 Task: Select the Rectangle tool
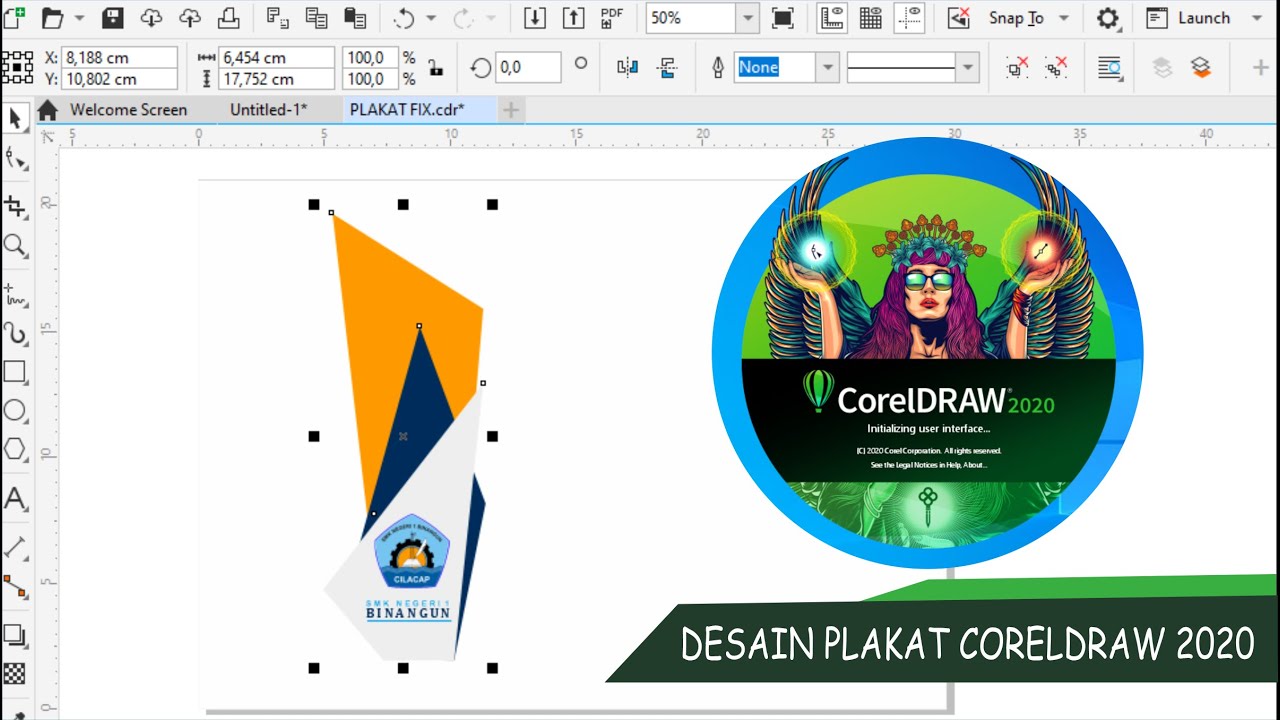pos(15,372)
